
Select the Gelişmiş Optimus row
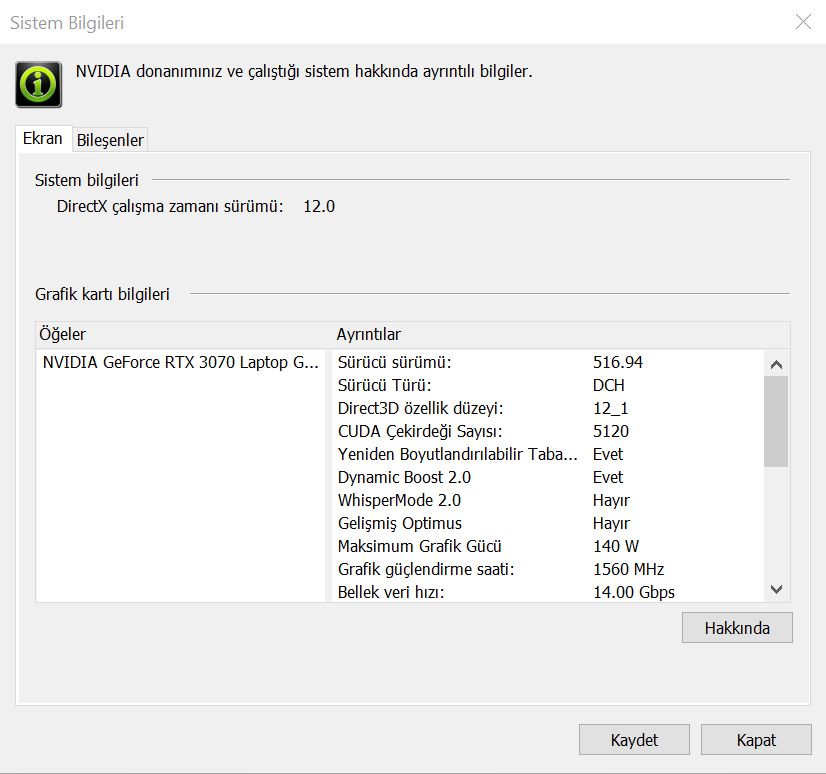[548, 523]
